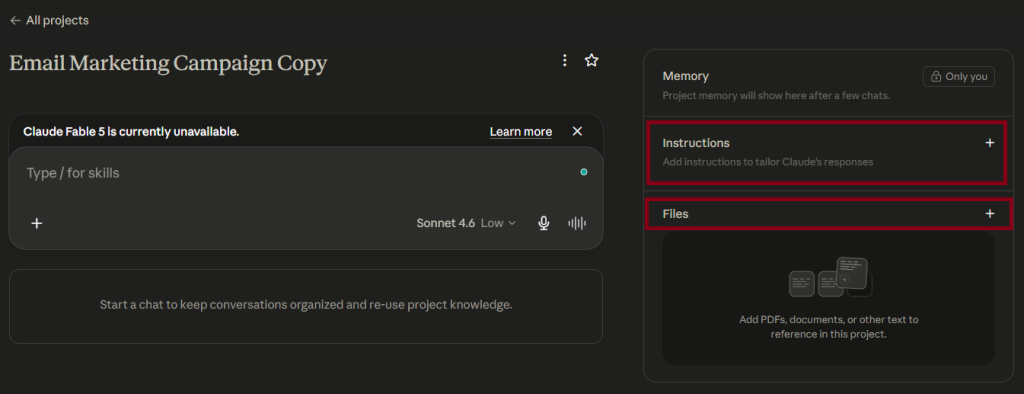Add project instructions with plus icon
1024x394 pixels.
pos(990,143)
